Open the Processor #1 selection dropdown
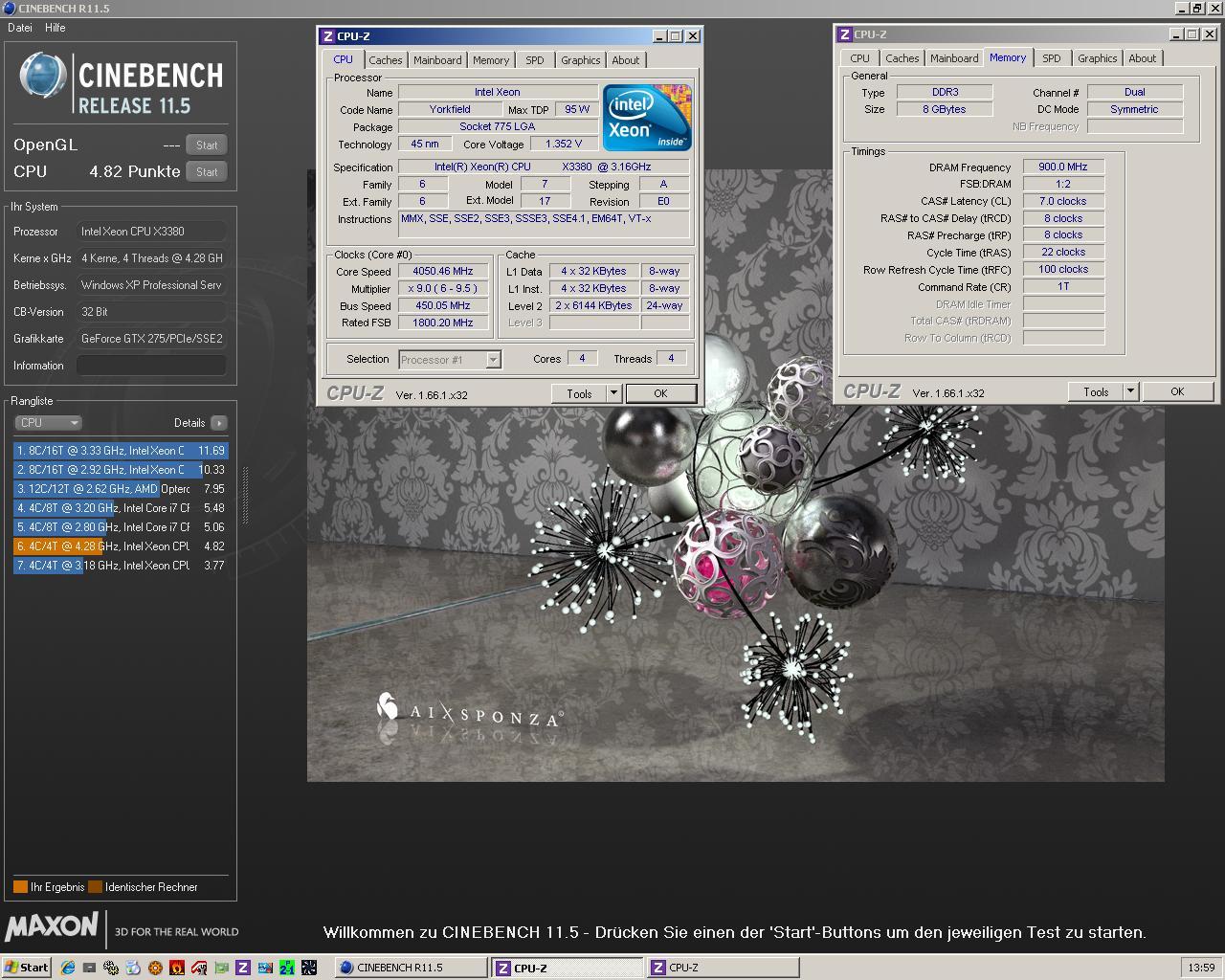Screen dimensions: 1225x980 (x=450, y=360)
